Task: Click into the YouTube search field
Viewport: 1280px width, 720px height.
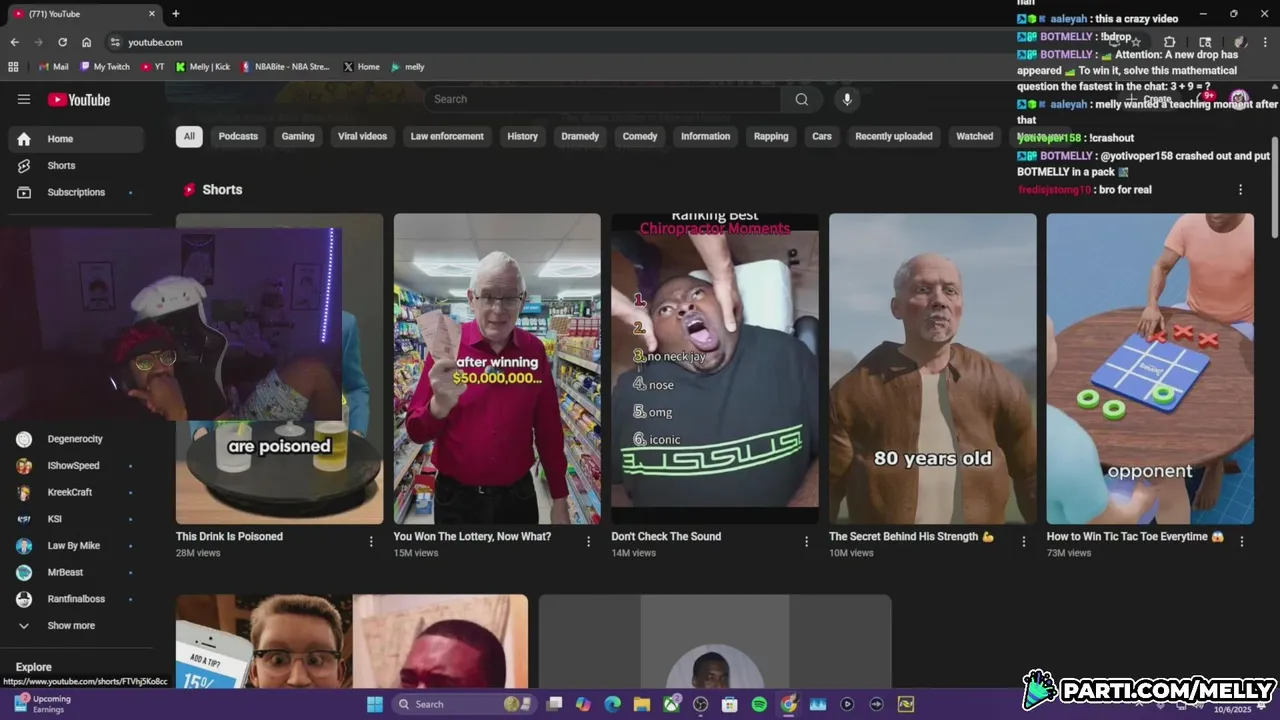Action: point(603,99)
